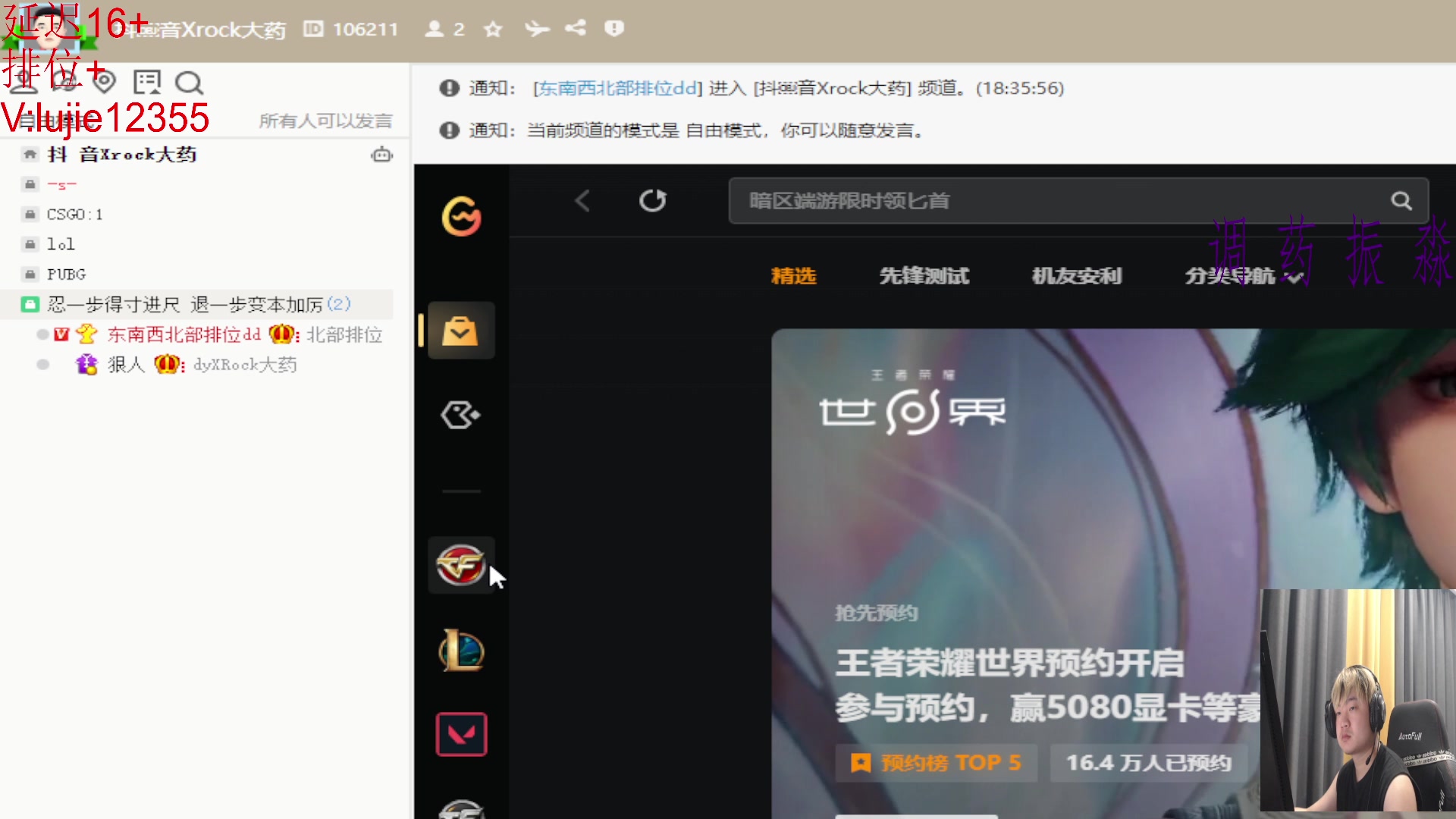Expand the 分类导航 dropdown
1456x819 pixels.
click(x=1244, y=276)
